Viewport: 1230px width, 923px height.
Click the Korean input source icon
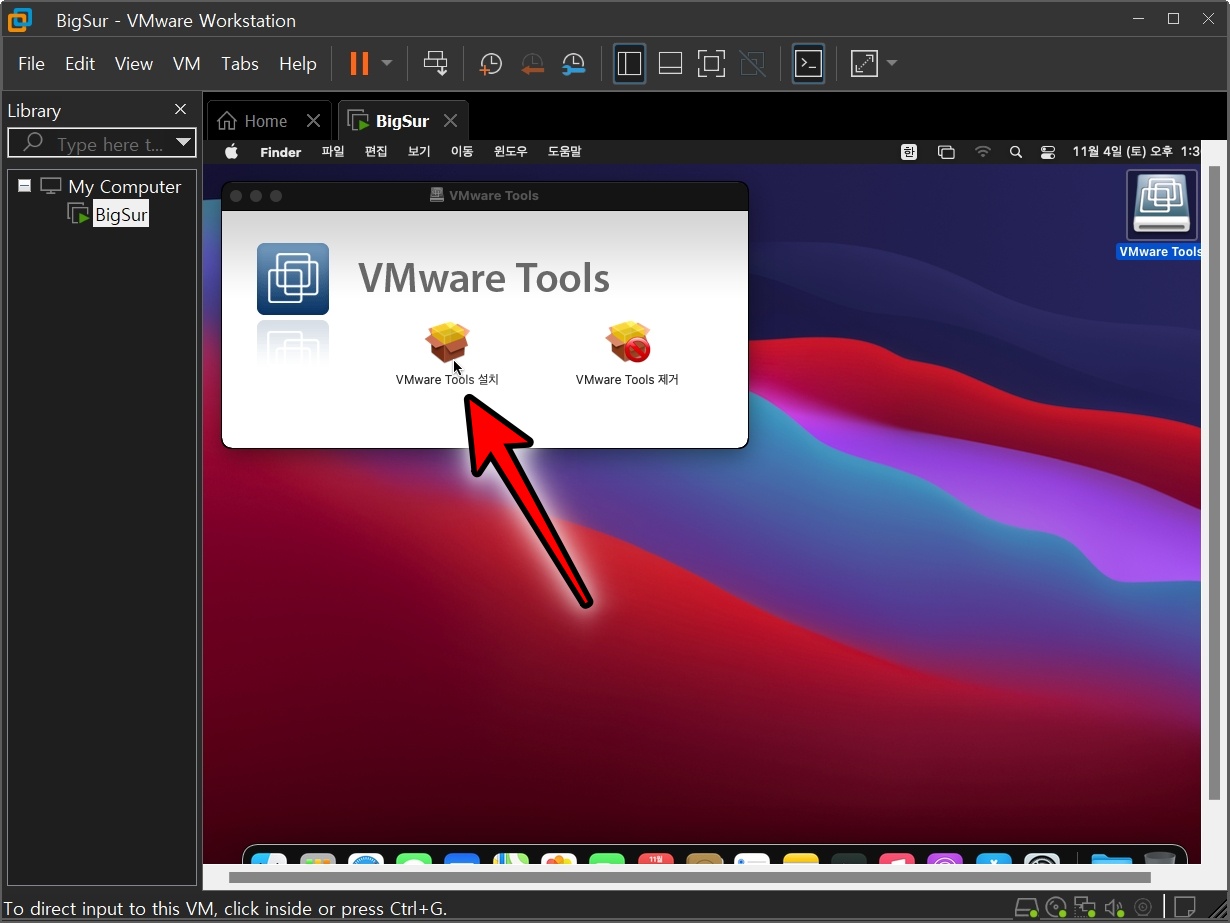909,152
